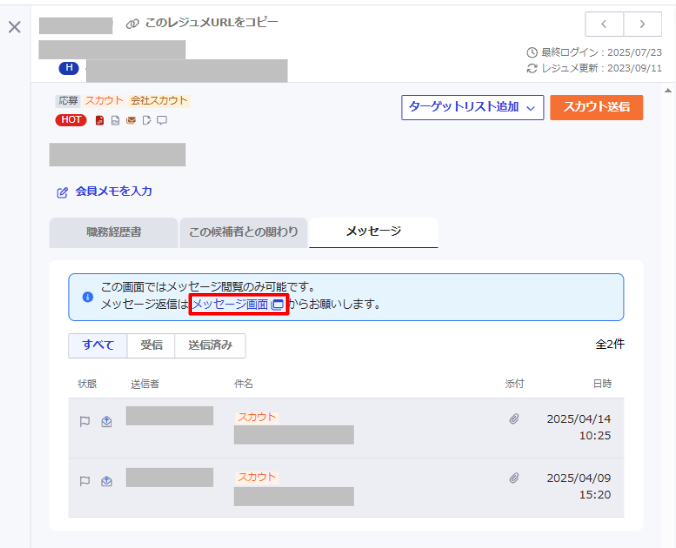Click the scrollbar up arrow
This screenshot has width=676, height=548.
668,91
